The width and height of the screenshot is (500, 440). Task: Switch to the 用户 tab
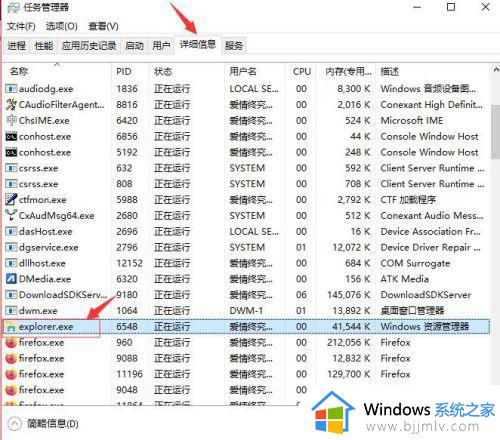pos(161,46)
